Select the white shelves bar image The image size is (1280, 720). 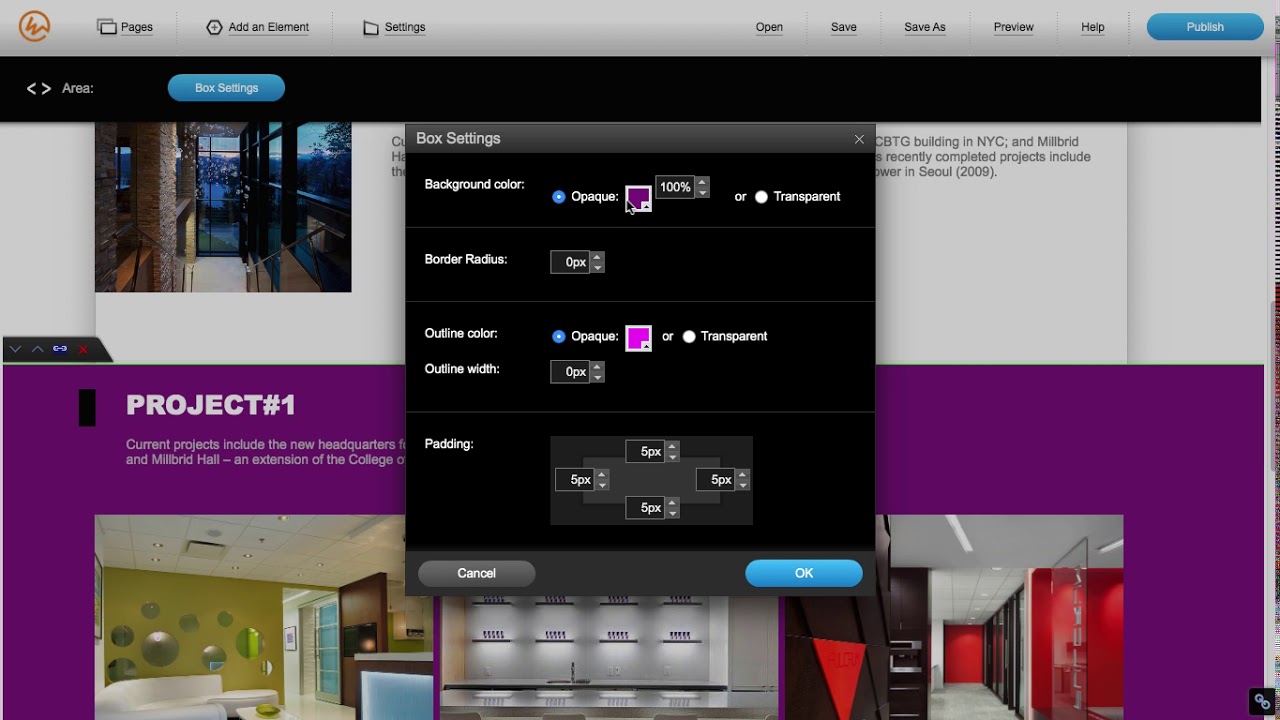(x=609, y=657)
